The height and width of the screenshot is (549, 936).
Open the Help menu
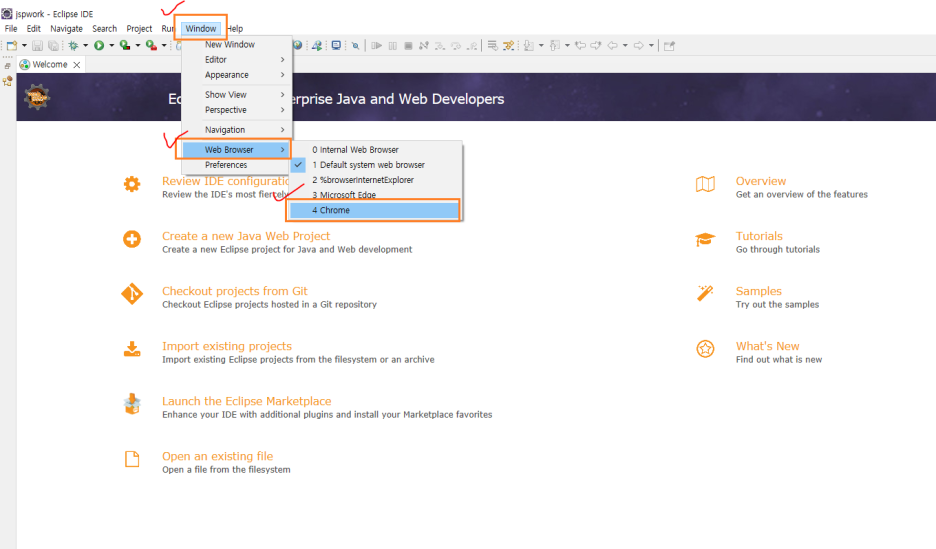[235, 29]
